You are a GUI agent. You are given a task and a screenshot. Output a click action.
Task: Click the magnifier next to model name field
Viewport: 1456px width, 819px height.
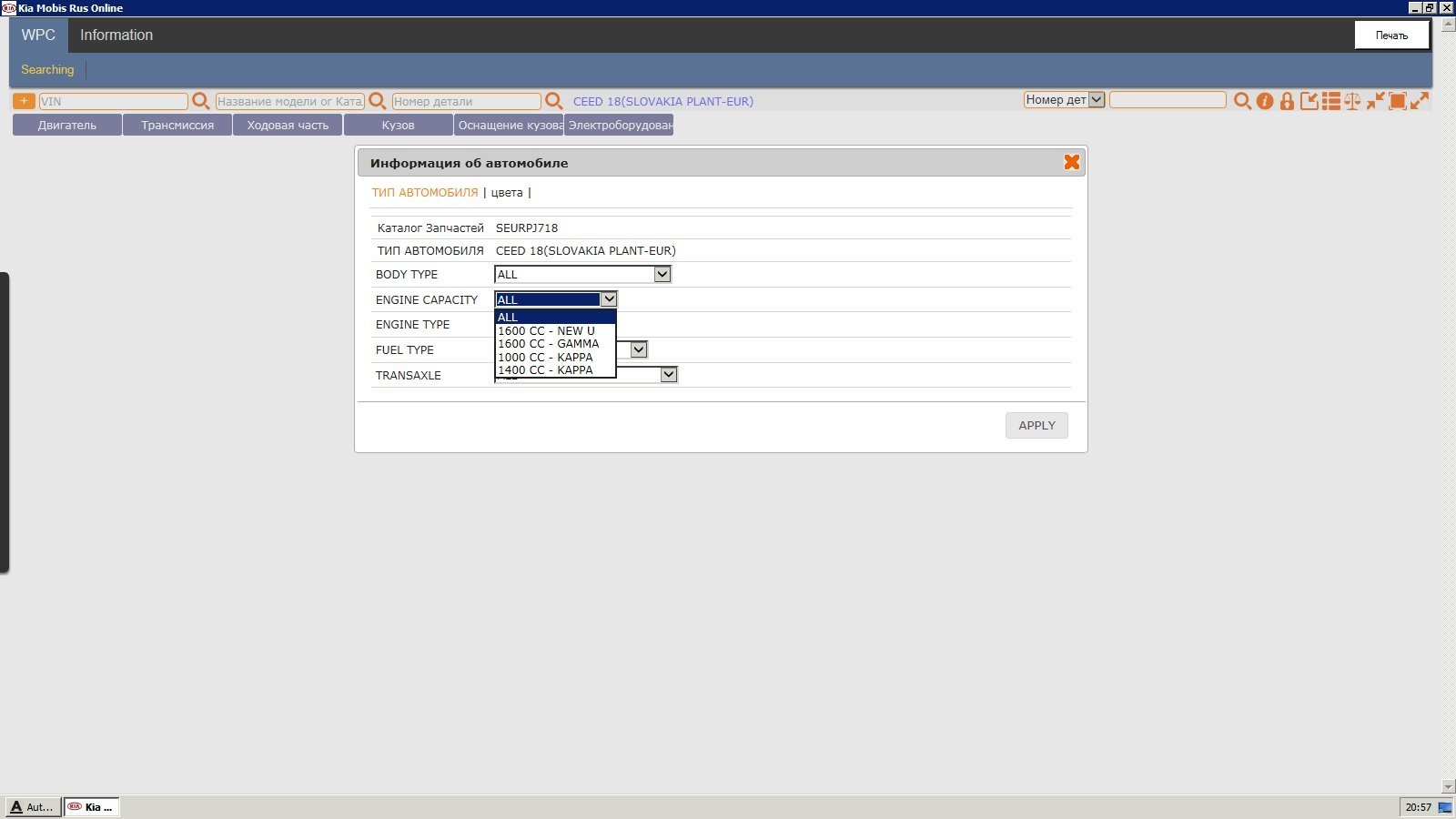378,101
